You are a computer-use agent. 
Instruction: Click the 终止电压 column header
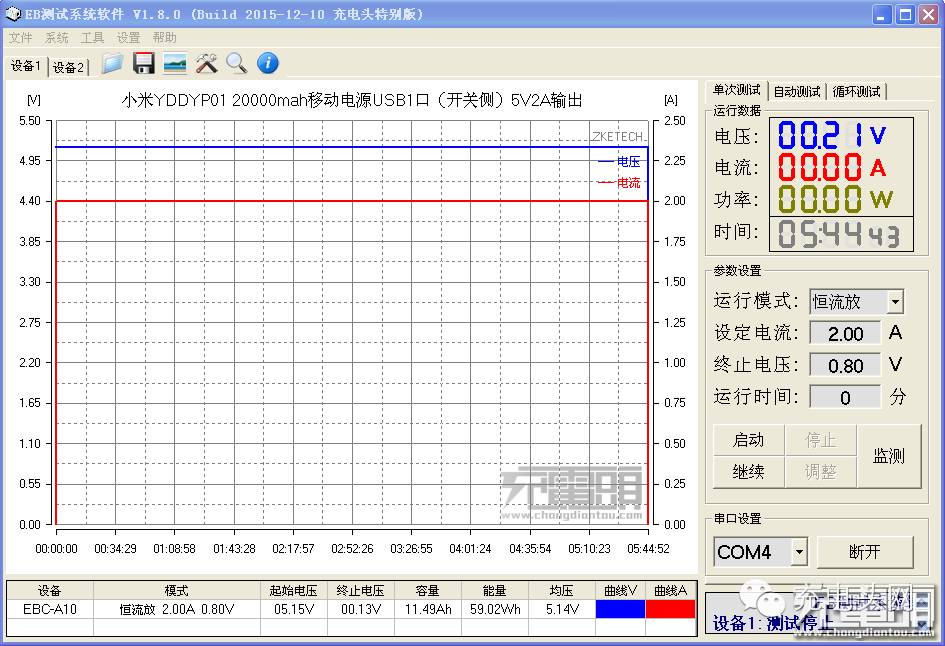tap(360, 591)
